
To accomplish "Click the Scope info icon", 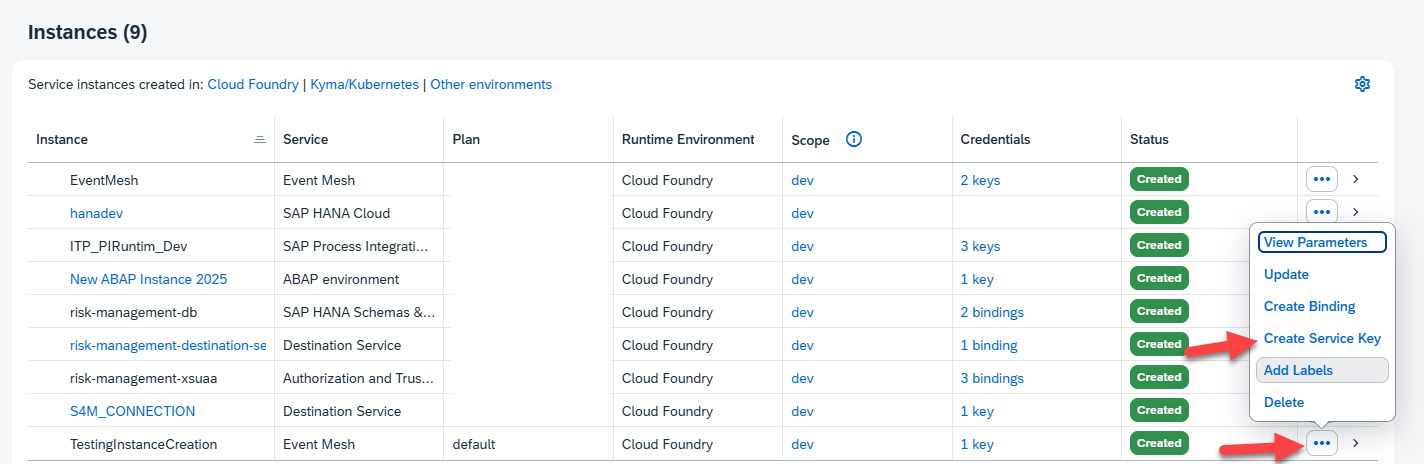I will (x=853, y=140).
